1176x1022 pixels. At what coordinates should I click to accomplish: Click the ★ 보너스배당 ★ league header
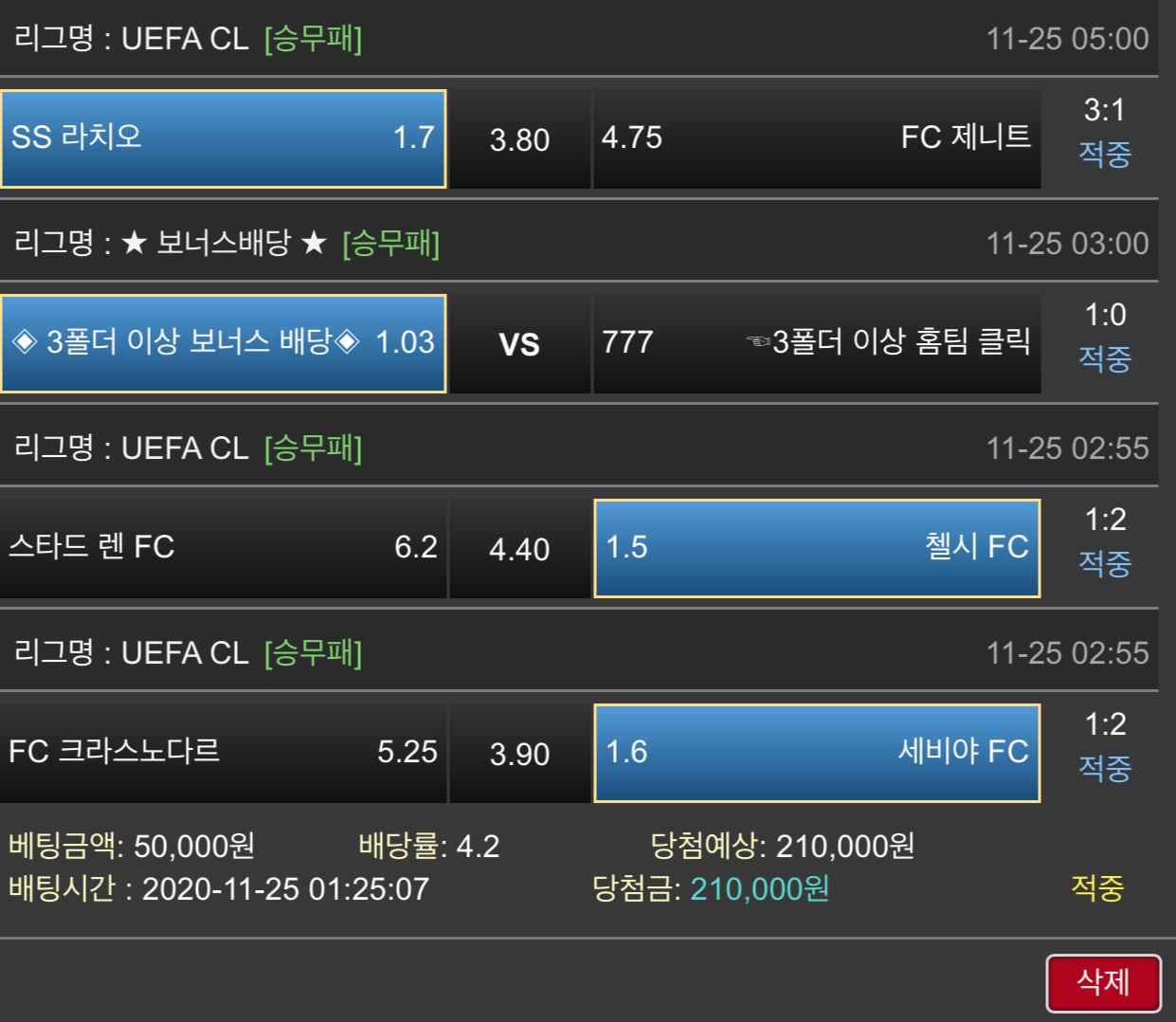pyautogui.click(x=226, y=244)
